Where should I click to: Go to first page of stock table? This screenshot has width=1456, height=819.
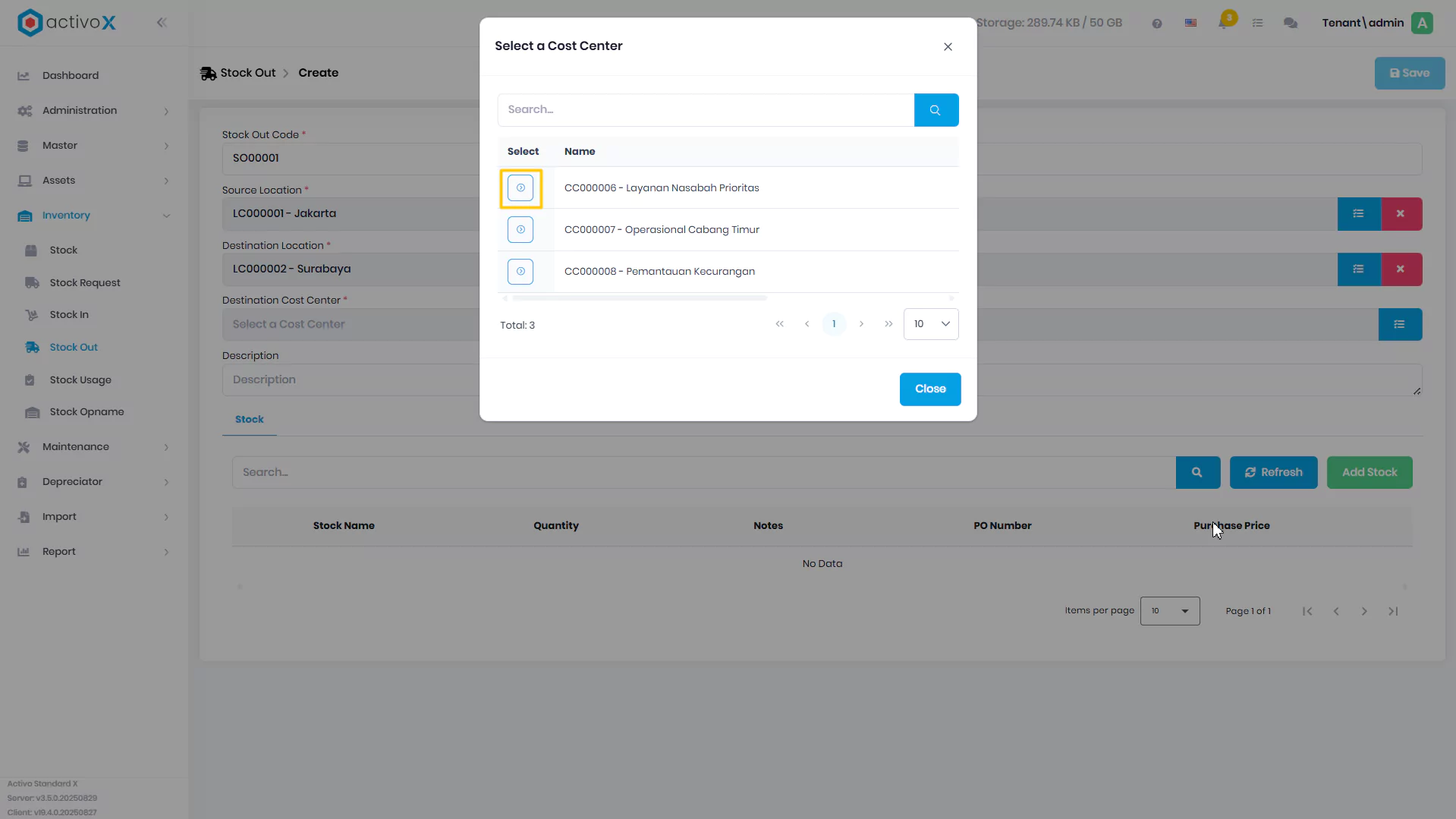pyautogui.click(x=1307, y=612)
